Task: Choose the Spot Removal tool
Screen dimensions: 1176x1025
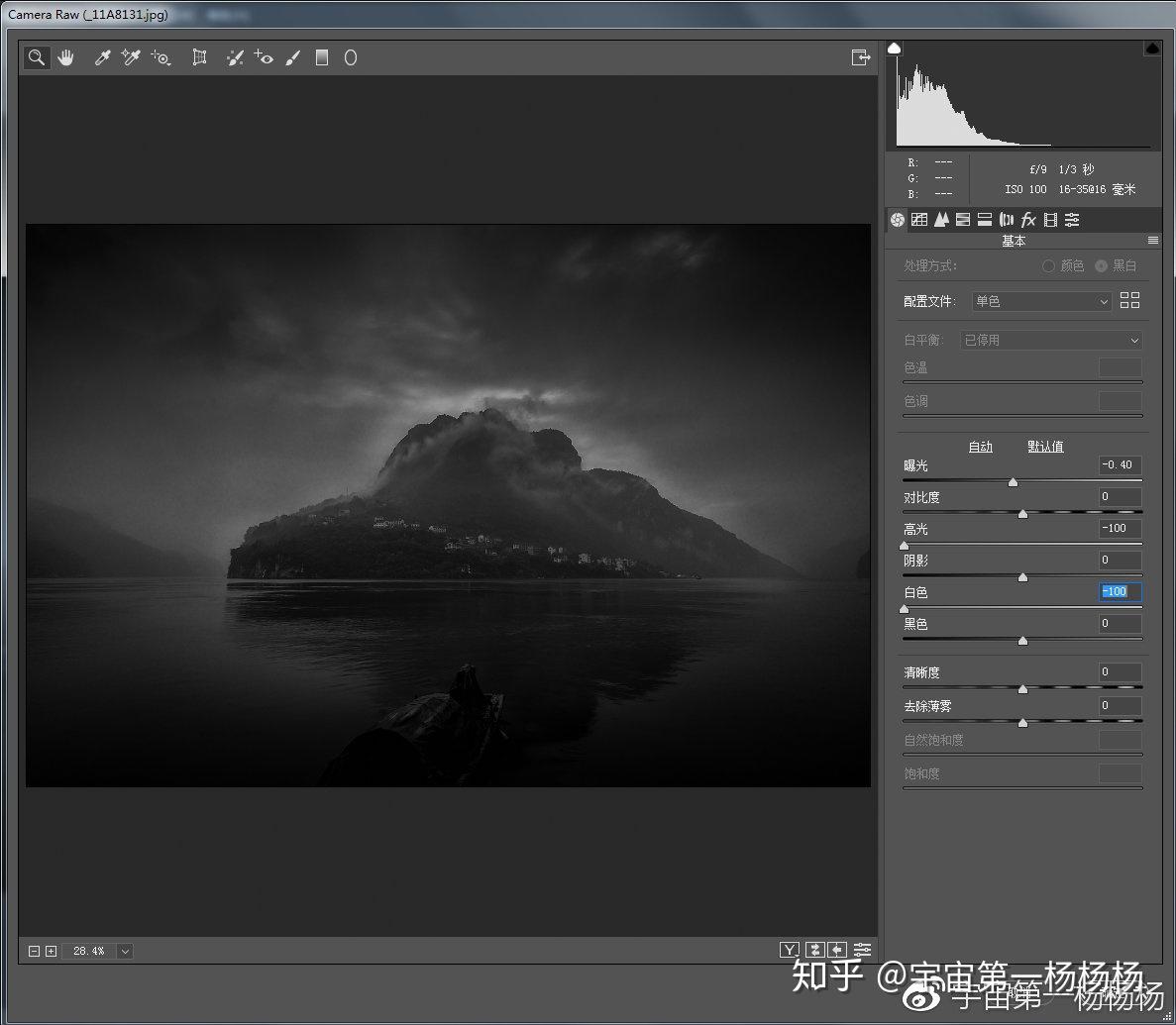Action: click(x=235, y=57)
